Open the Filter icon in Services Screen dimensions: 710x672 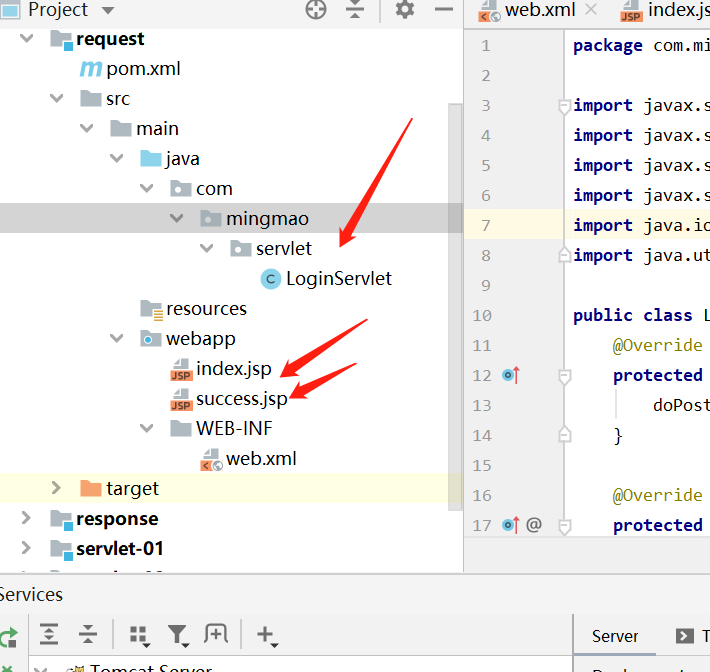[x=178, y=635]
